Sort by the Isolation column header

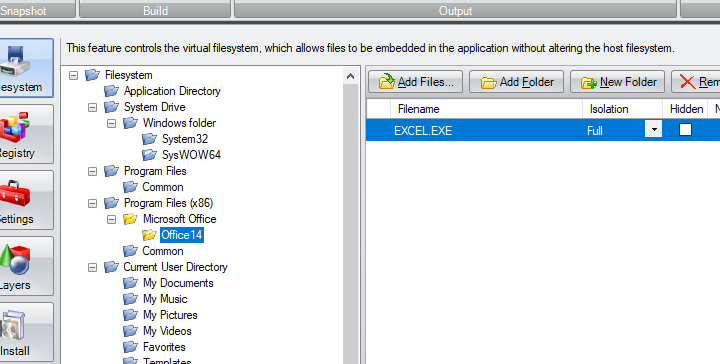[623, 109]
